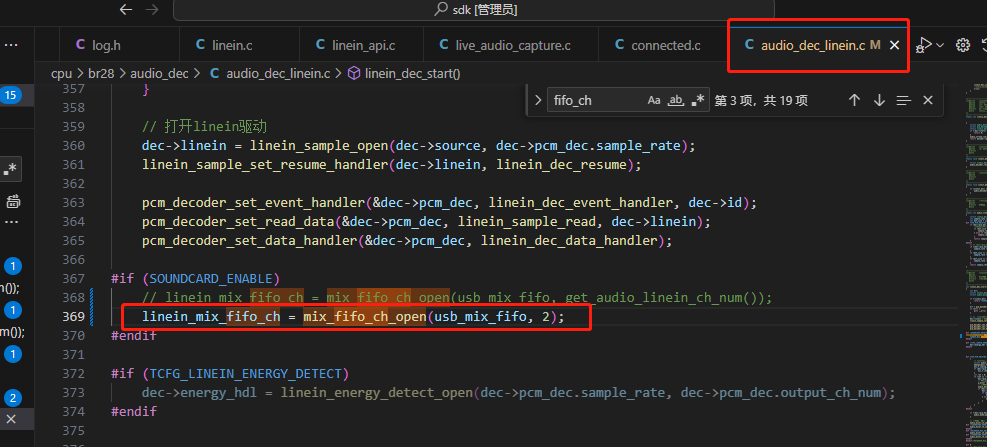
Task: Go forward with the right arrow
Action: coord(152,9)
